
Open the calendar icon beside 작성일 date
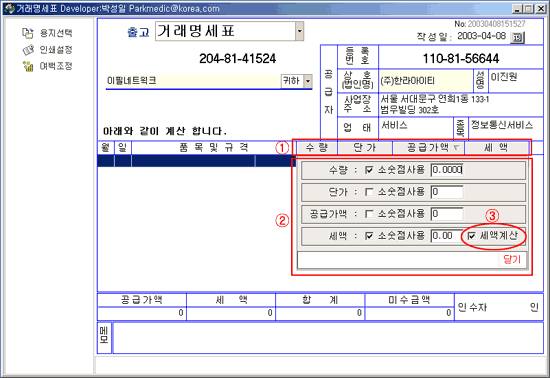pos(517,37)
